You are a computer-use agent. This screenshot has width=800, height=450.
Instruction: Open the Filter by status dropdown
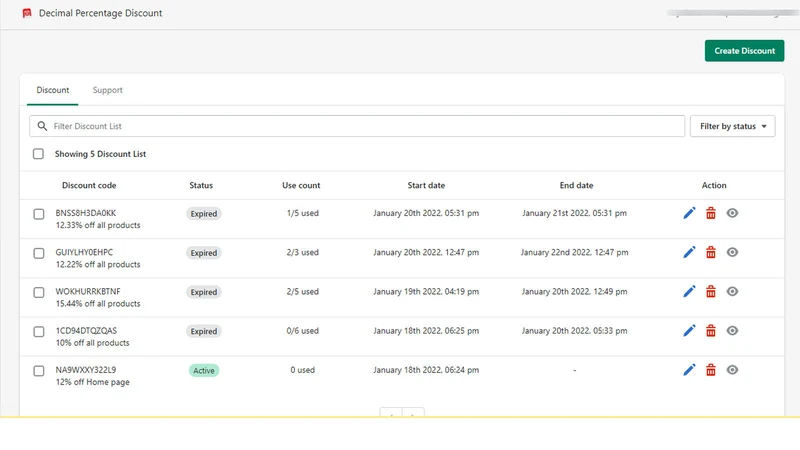pyautogui.click(x=733, y=126)
